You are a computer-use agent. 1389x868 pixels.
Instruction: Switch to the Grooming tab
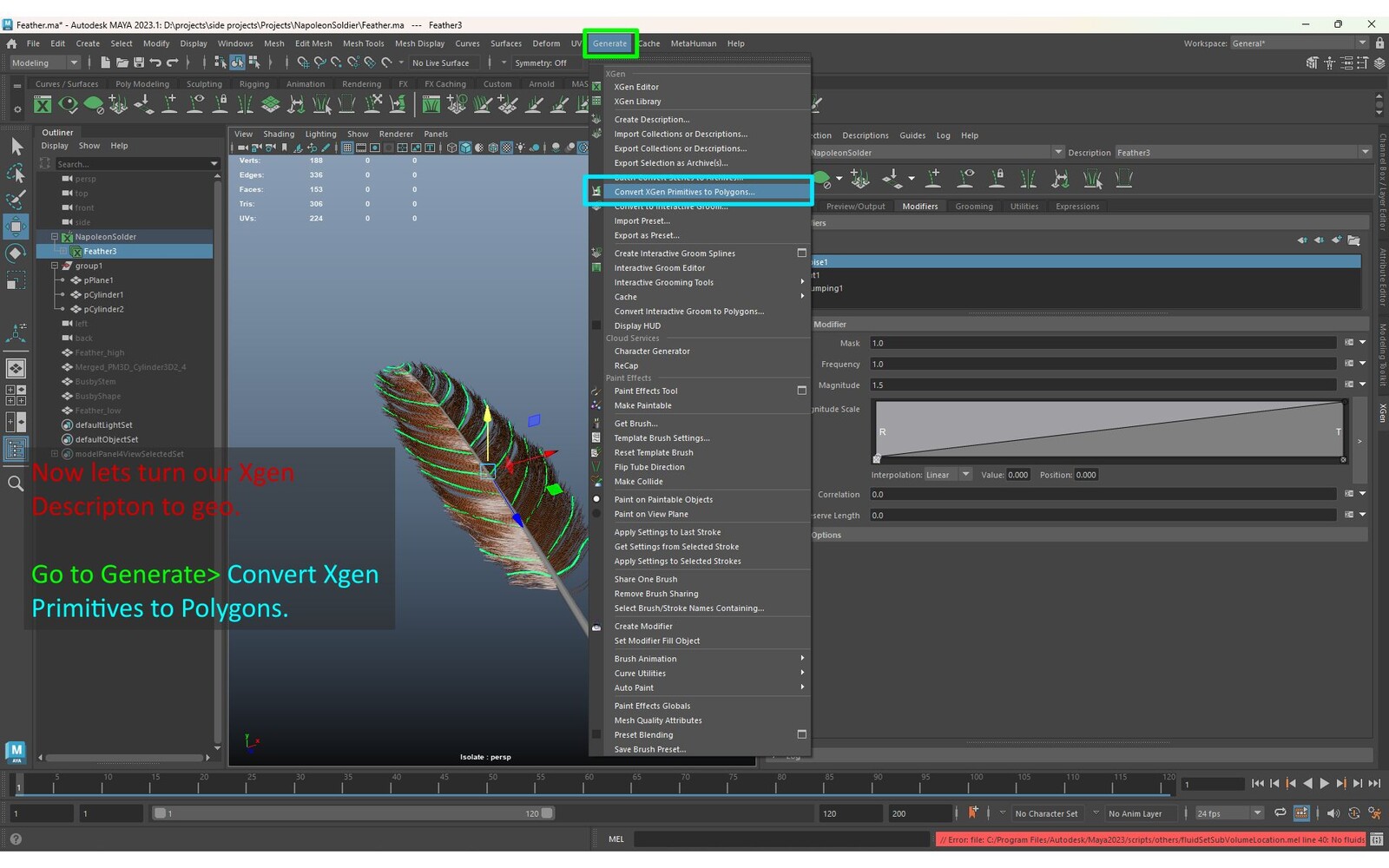(973, 207)
